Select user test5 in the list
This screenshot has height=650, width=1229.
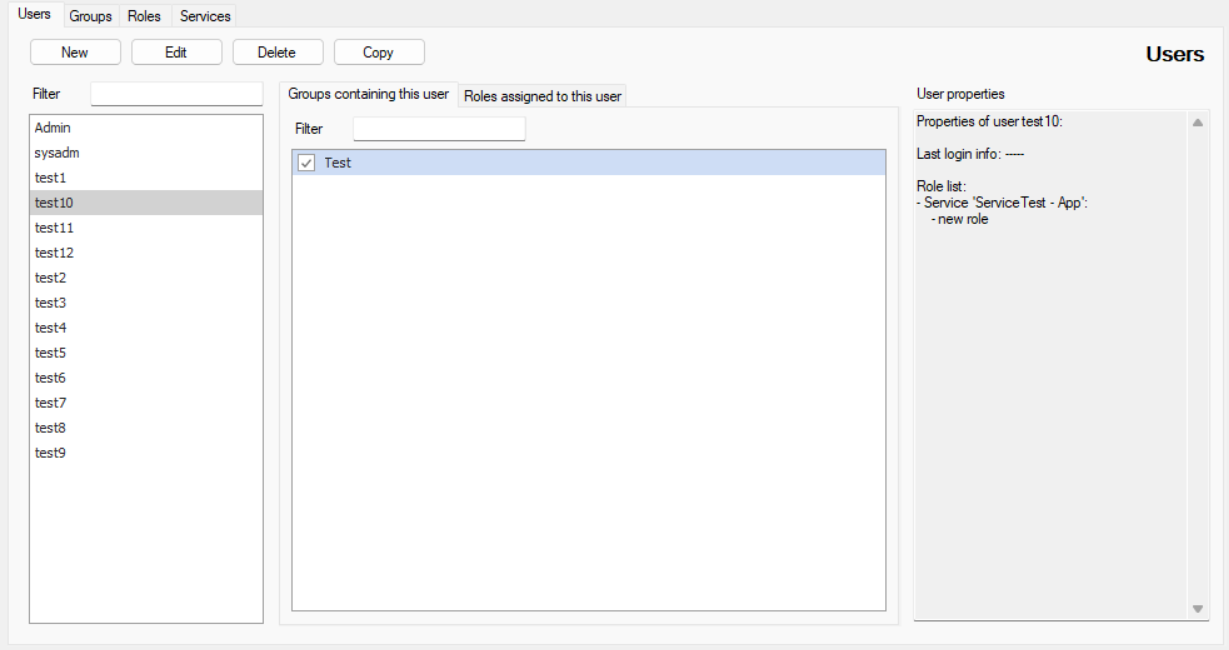click(146, 353)
